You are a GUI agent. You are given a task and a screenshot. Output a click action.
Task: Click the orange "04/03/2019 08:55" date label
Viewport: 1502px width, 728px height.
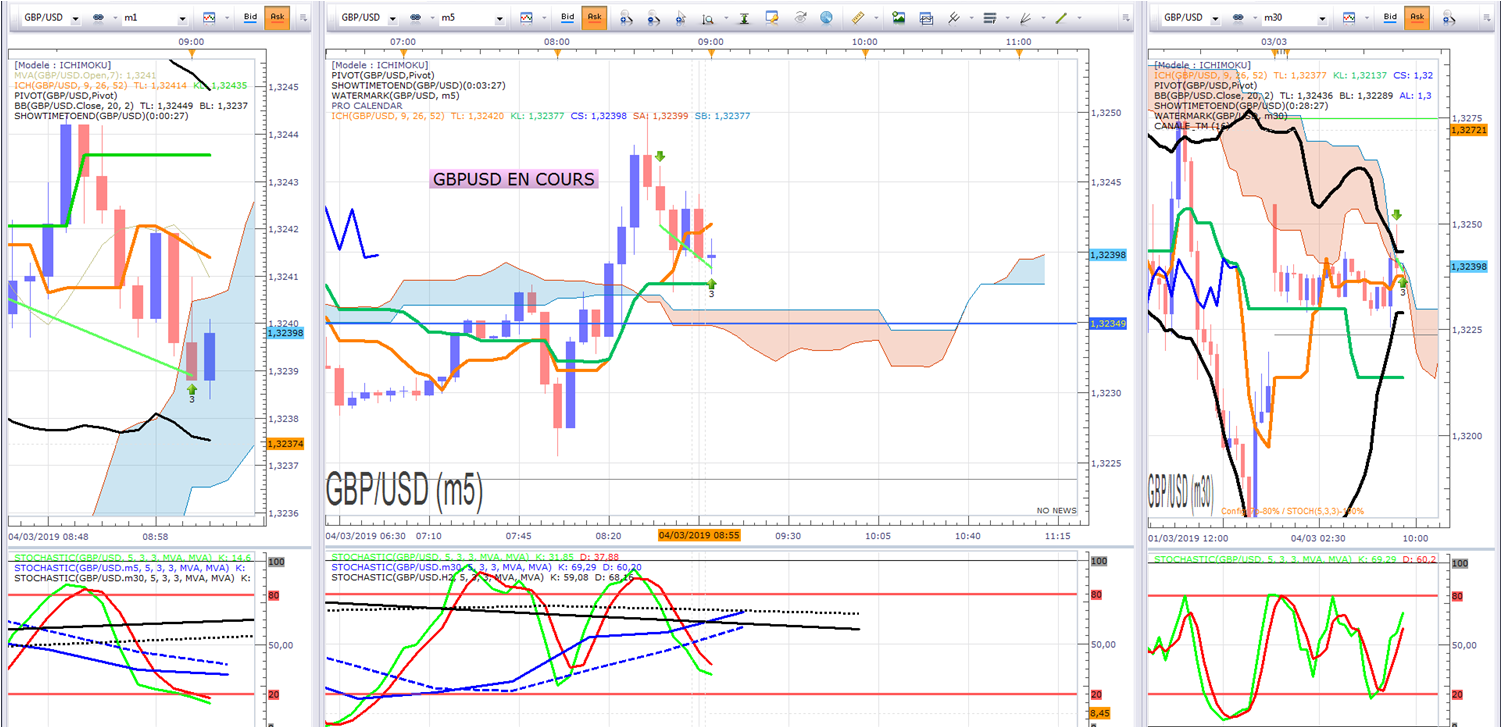(x=698, y=536)
